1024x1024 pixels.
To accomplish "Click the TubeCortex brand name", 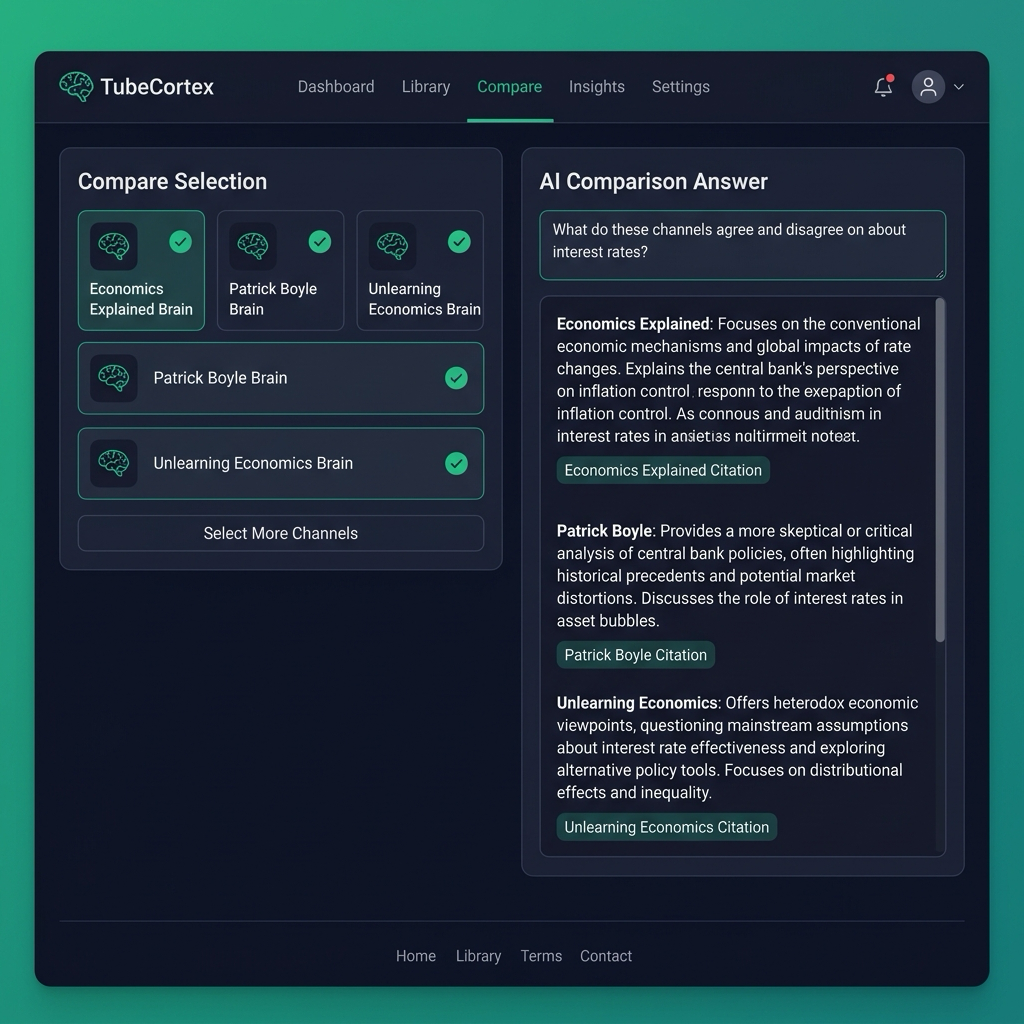I will point(157,87).
